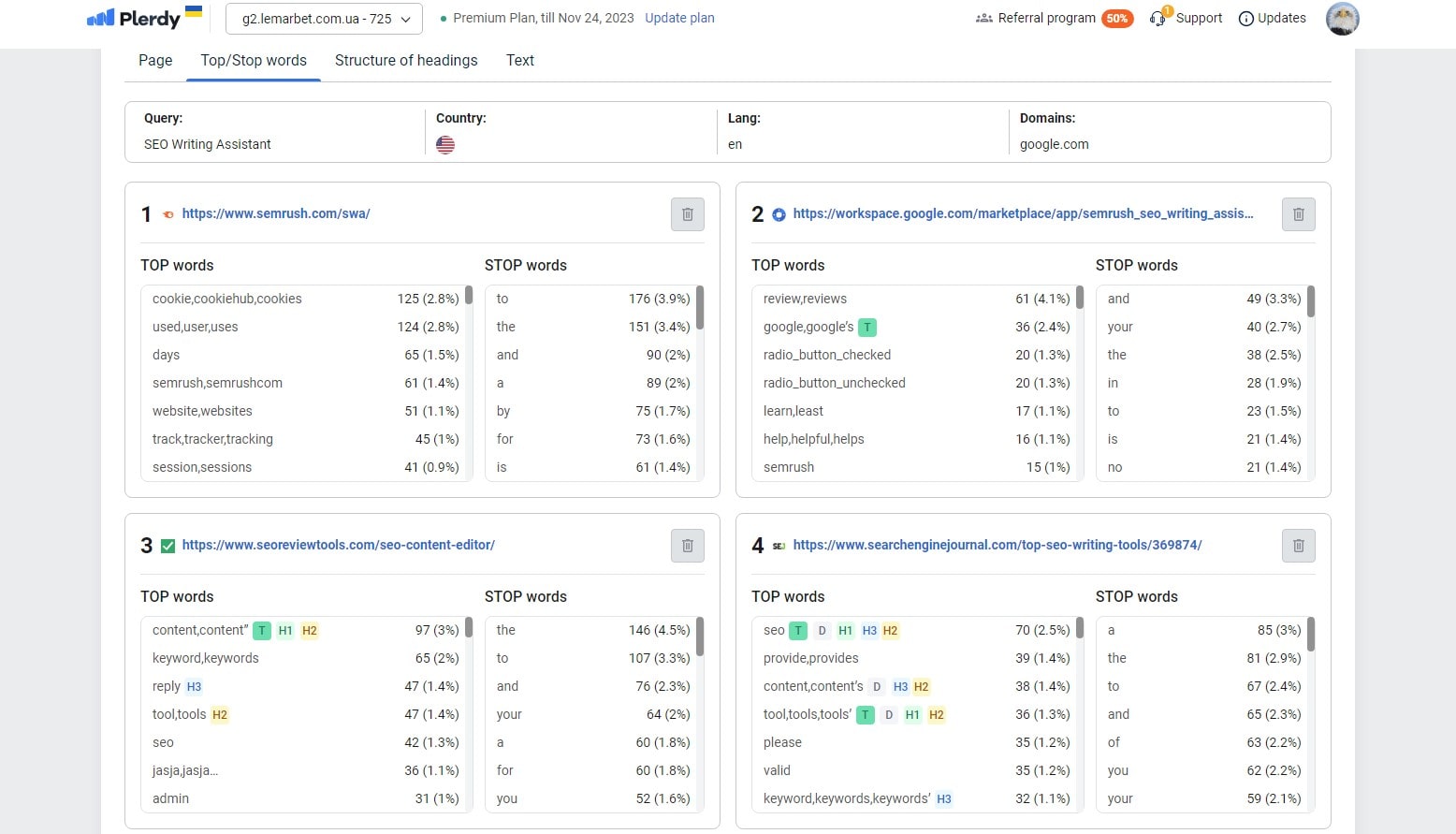1456x834 pixels.
Task: Select the radio_button_checked row
Action: pyautogui.click(x=916, y=355)
